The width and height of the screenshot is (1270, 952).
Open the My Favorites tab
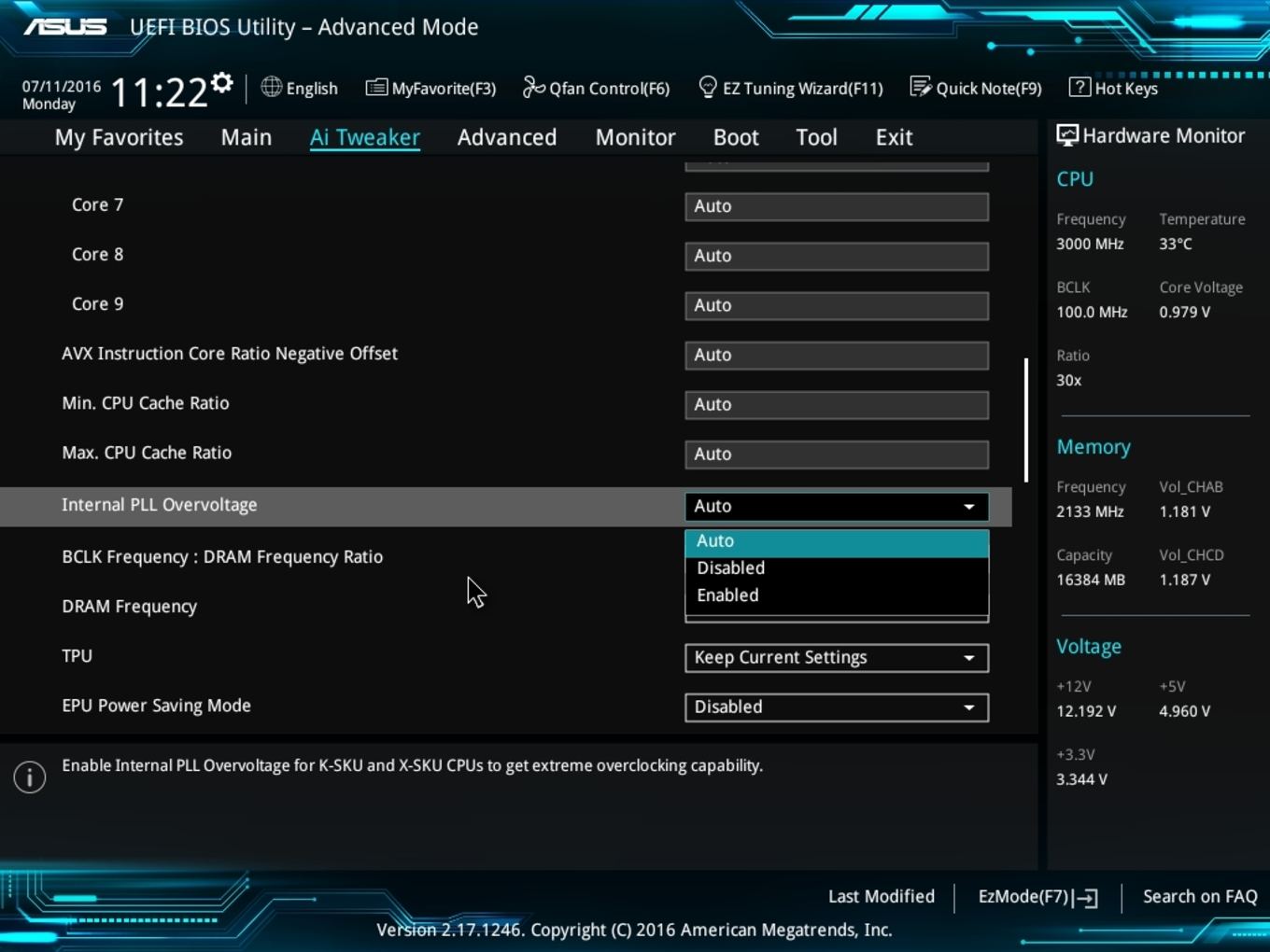[x=119, y=137]
